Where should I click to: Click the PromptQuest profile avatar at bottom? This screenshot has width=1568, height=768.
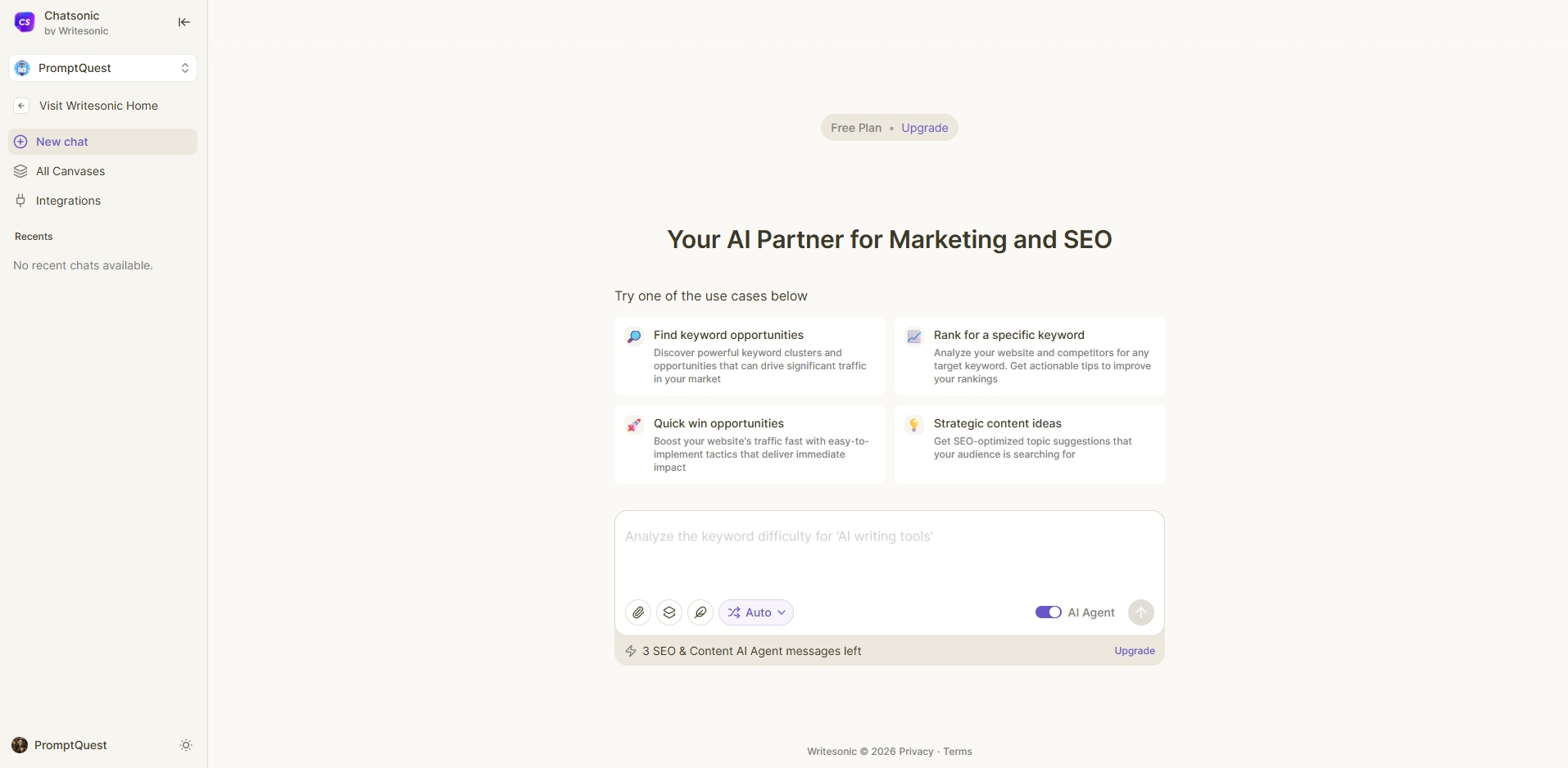click(20, 745)
